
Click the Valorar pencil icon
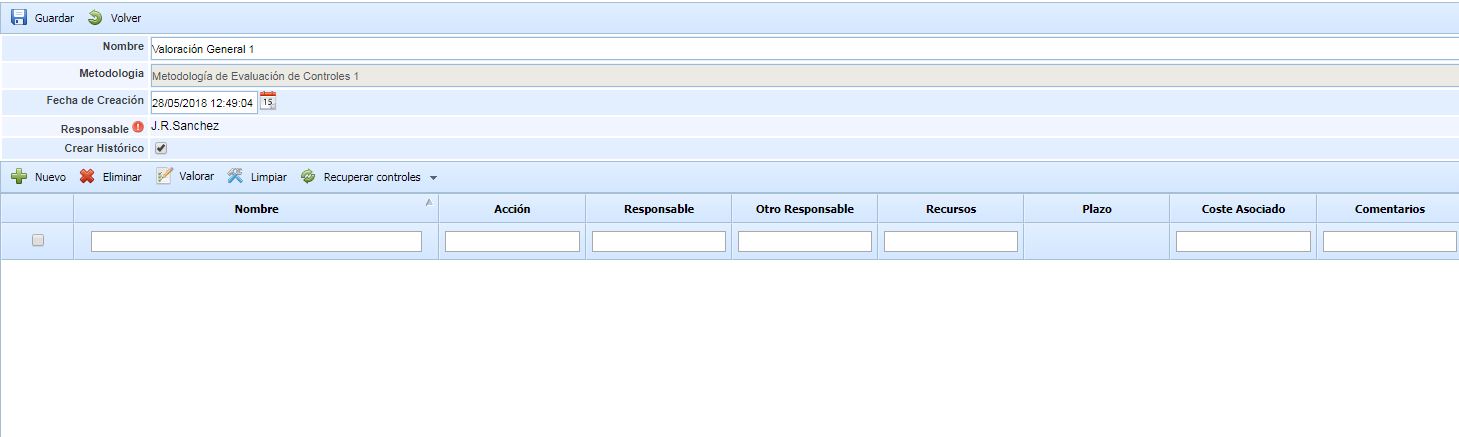(x=165, y=176)
